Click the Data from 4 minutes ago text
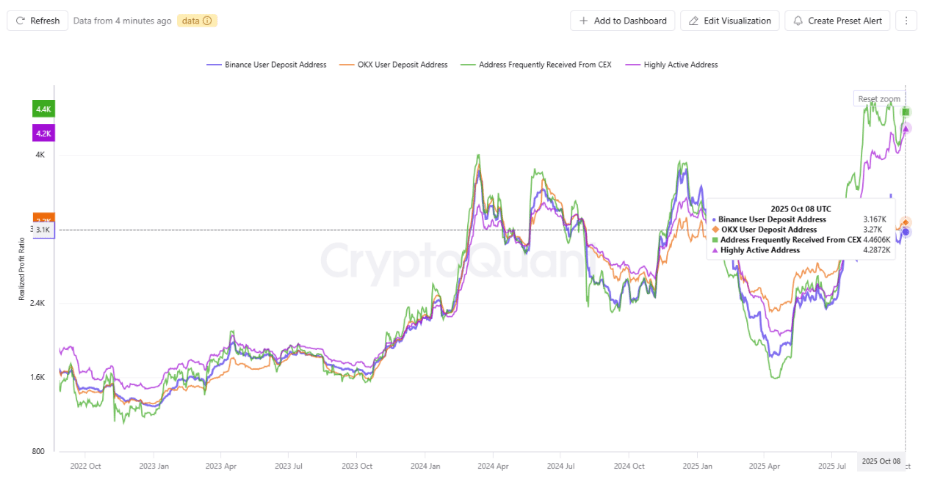Screen dimensions: 925x495 pos(122,20)
